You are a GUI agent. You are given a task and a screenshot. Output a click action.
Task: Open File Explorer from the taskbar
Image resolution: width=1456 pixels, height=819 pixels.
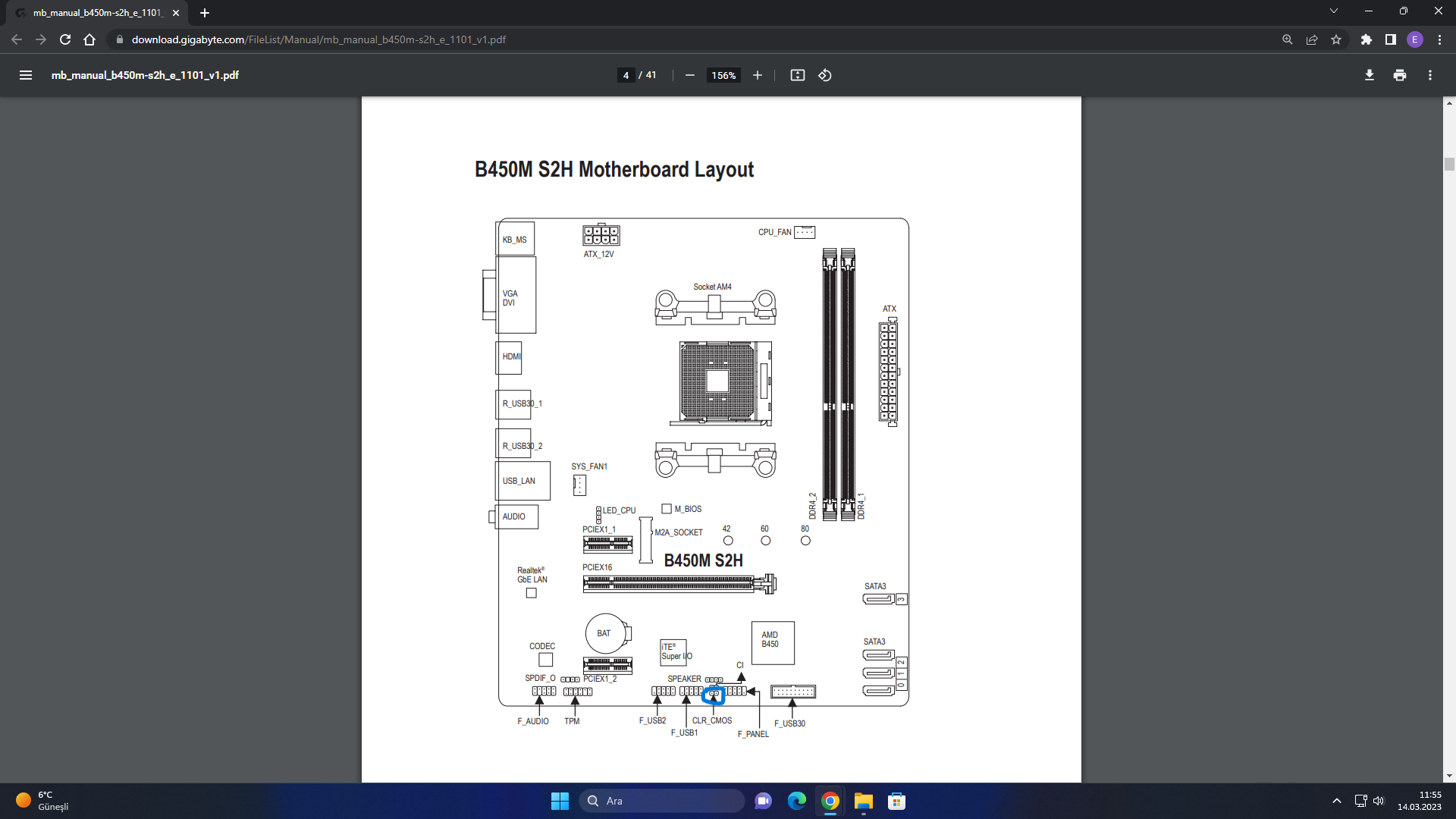pos(863,801)
